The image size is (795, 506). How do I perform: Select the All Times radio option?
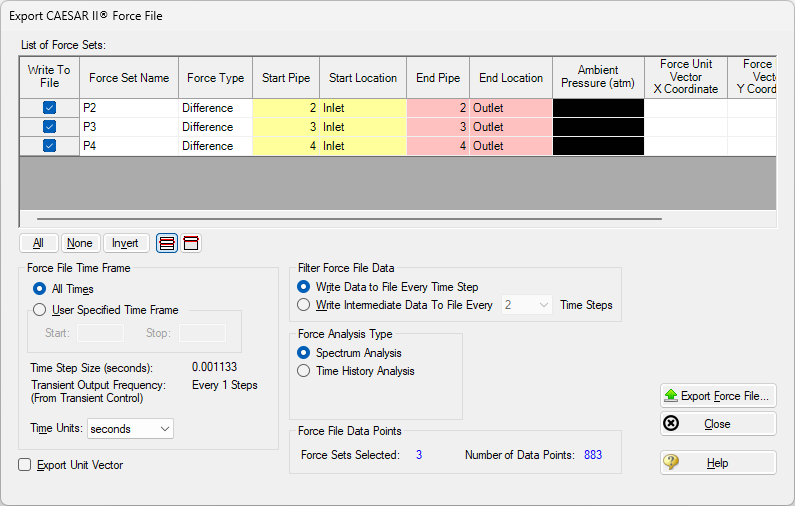point(39,289)
